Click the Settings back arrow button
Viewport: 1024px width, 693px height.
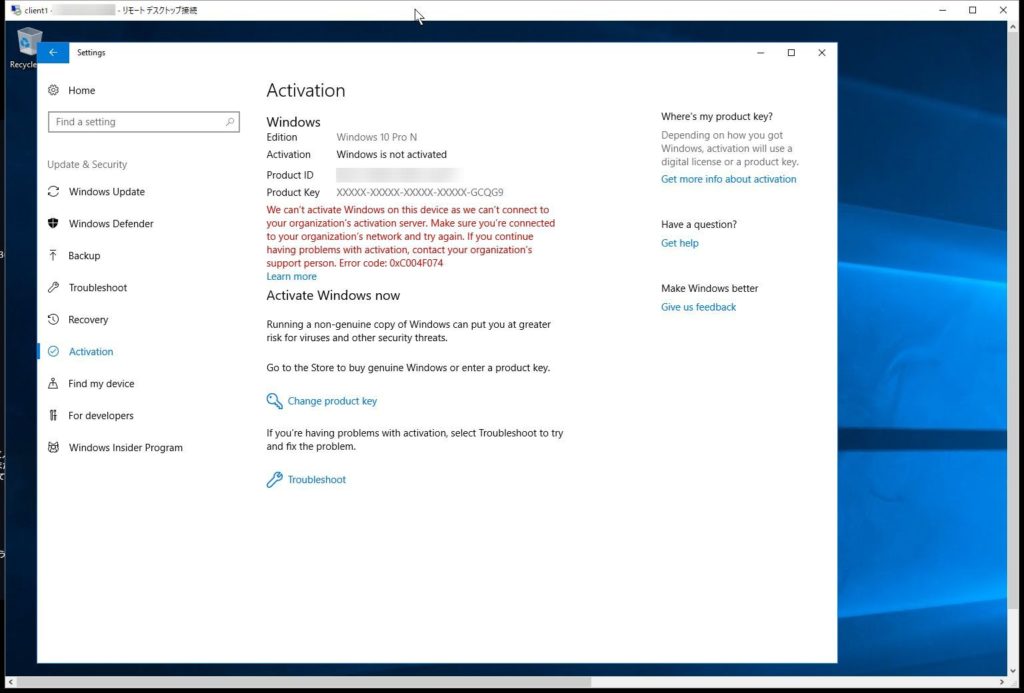(x=53, y=53)
